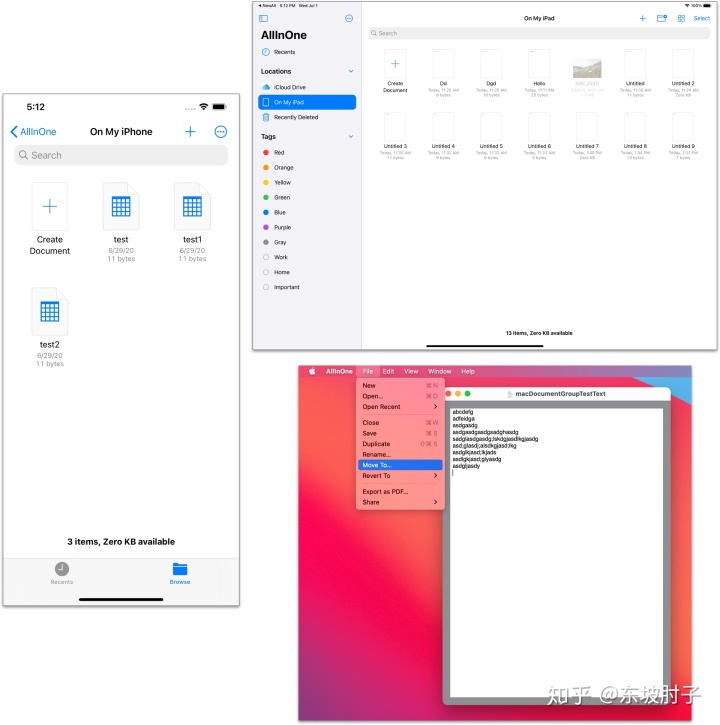Screen dimensions: 720x725
Task: Open the Hello document on iPad
Action: [x=539, y=73]
